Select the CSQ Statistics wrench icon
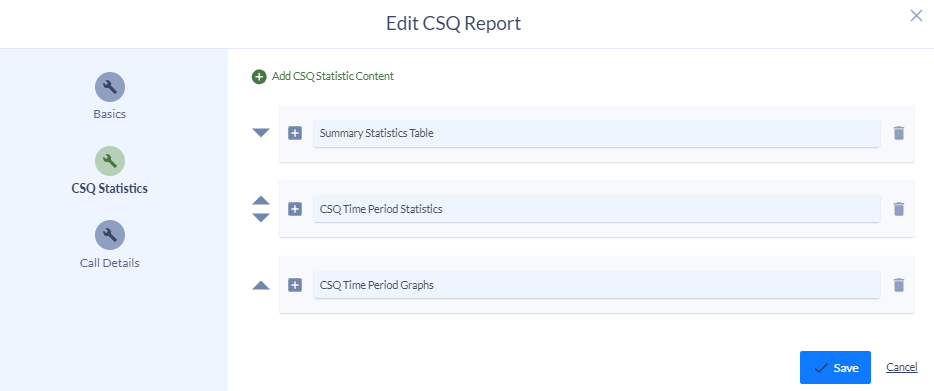The height and width of the screenshot is (391, 934). (x=110, y=161)
